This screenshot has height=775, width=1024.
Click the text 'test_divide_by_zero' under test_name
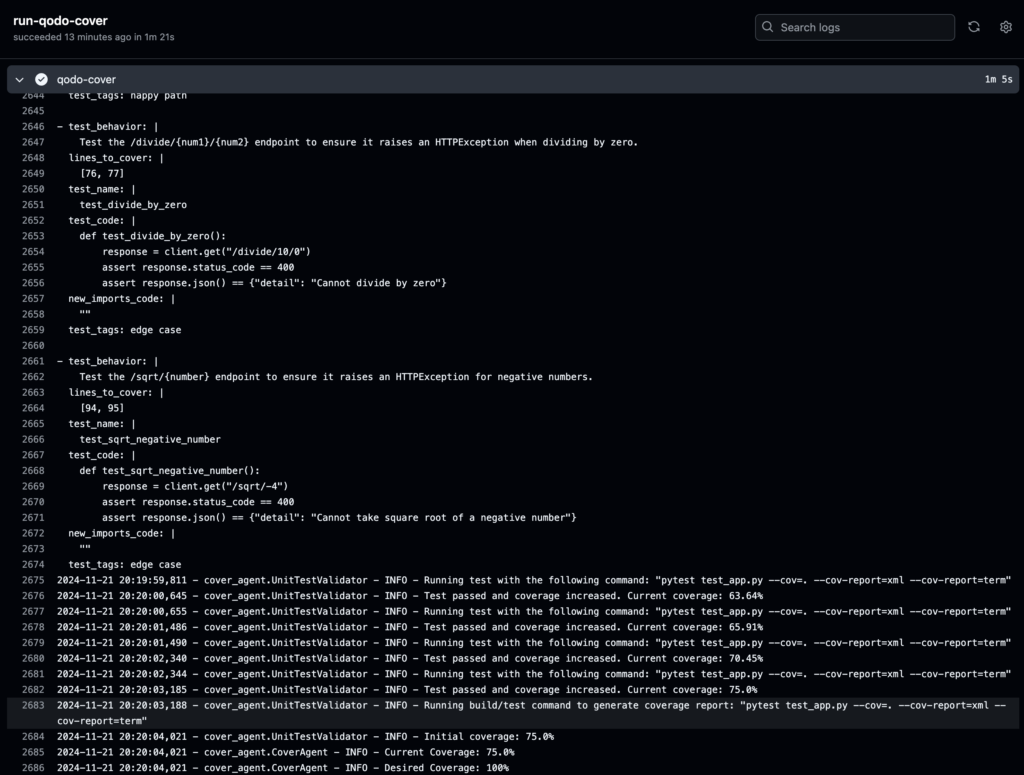coord(133,204)
